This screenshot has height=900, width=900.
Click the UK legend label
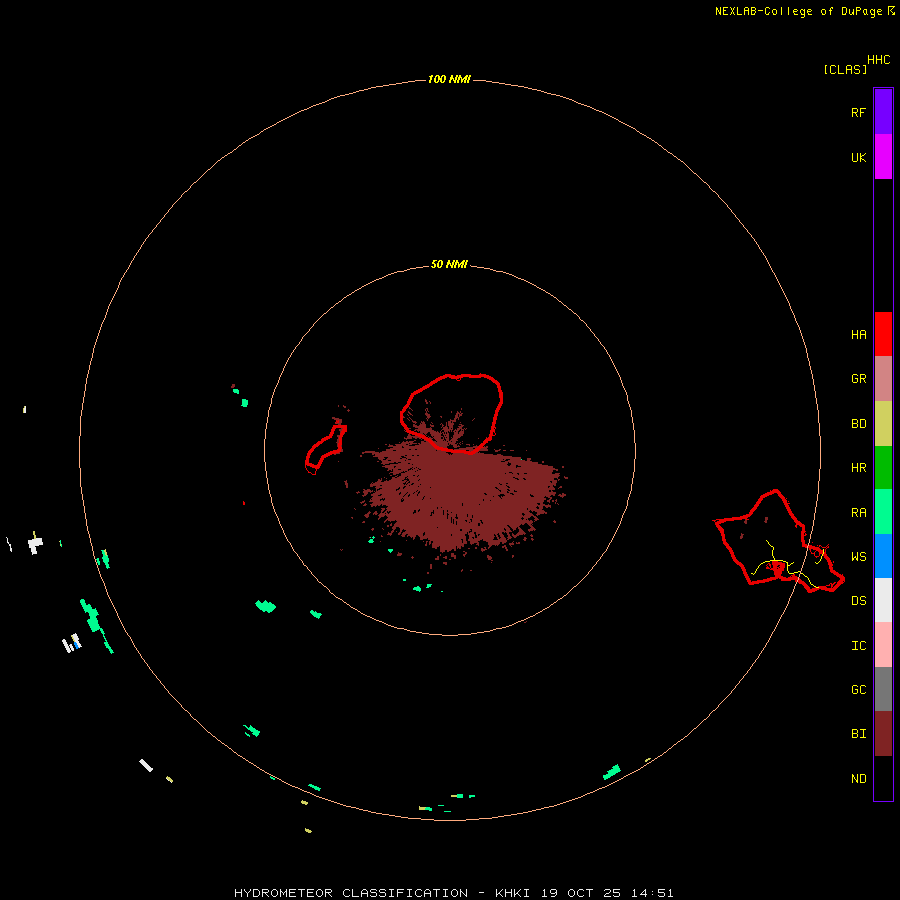point(858,158)
